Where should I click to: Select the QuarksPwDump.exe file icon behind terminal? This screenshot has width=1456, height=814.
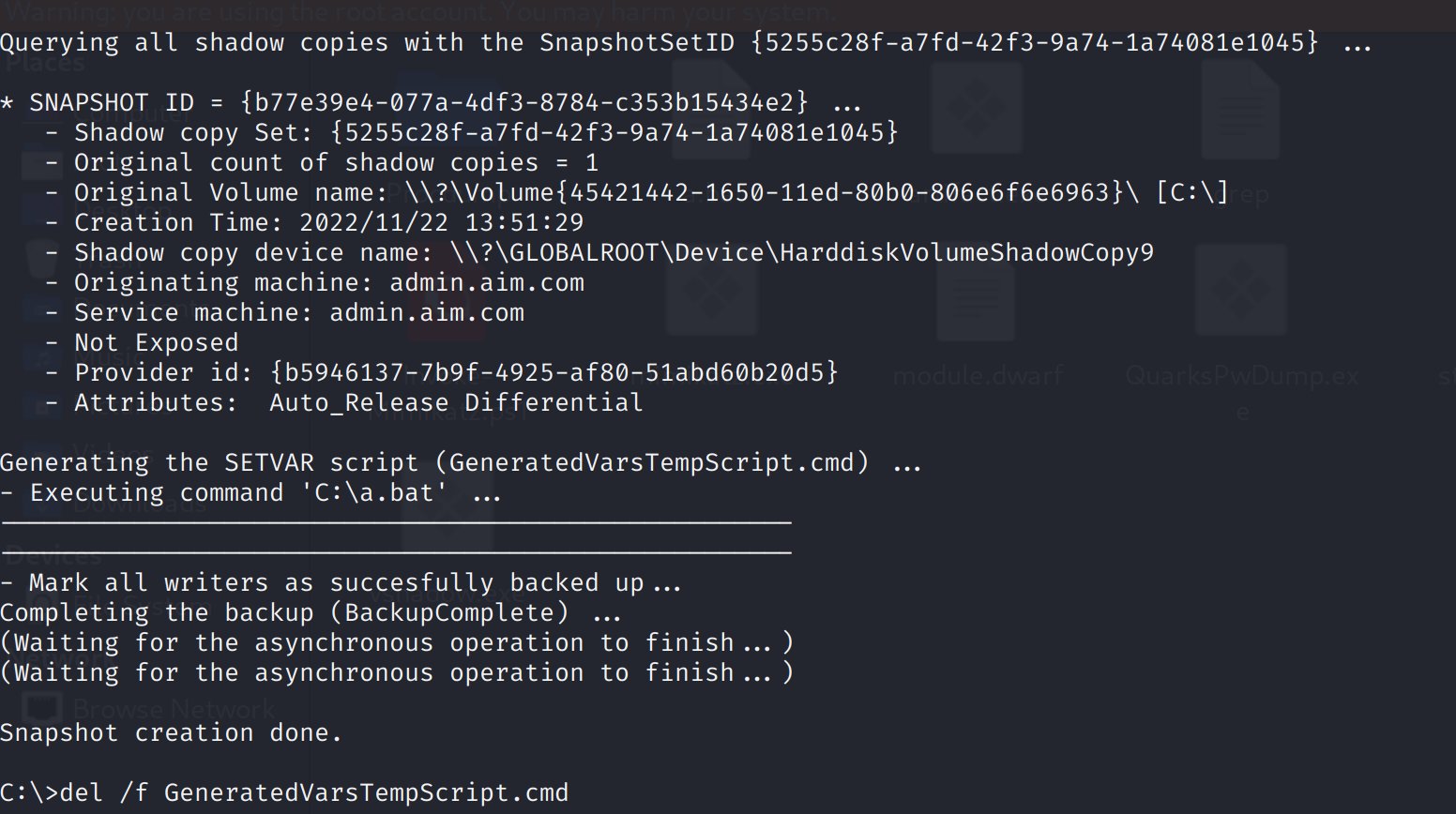tap(1241, 291)
